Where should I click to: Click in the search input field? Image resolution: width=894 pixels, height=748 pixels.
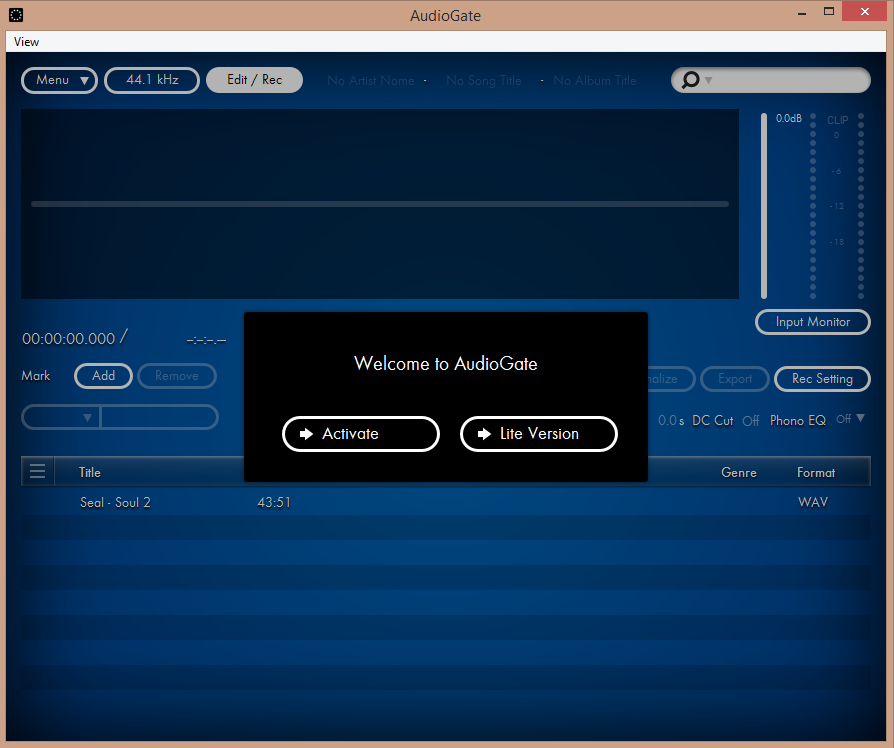pos(790,80)
